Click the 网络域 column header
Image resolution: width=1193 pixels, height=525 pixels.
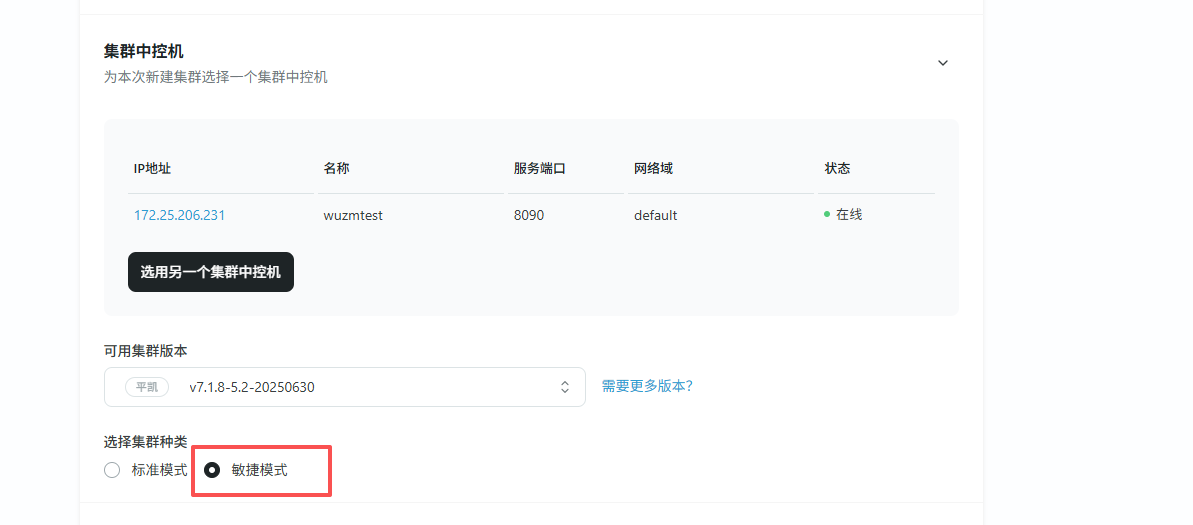click(x=653, y=168)
